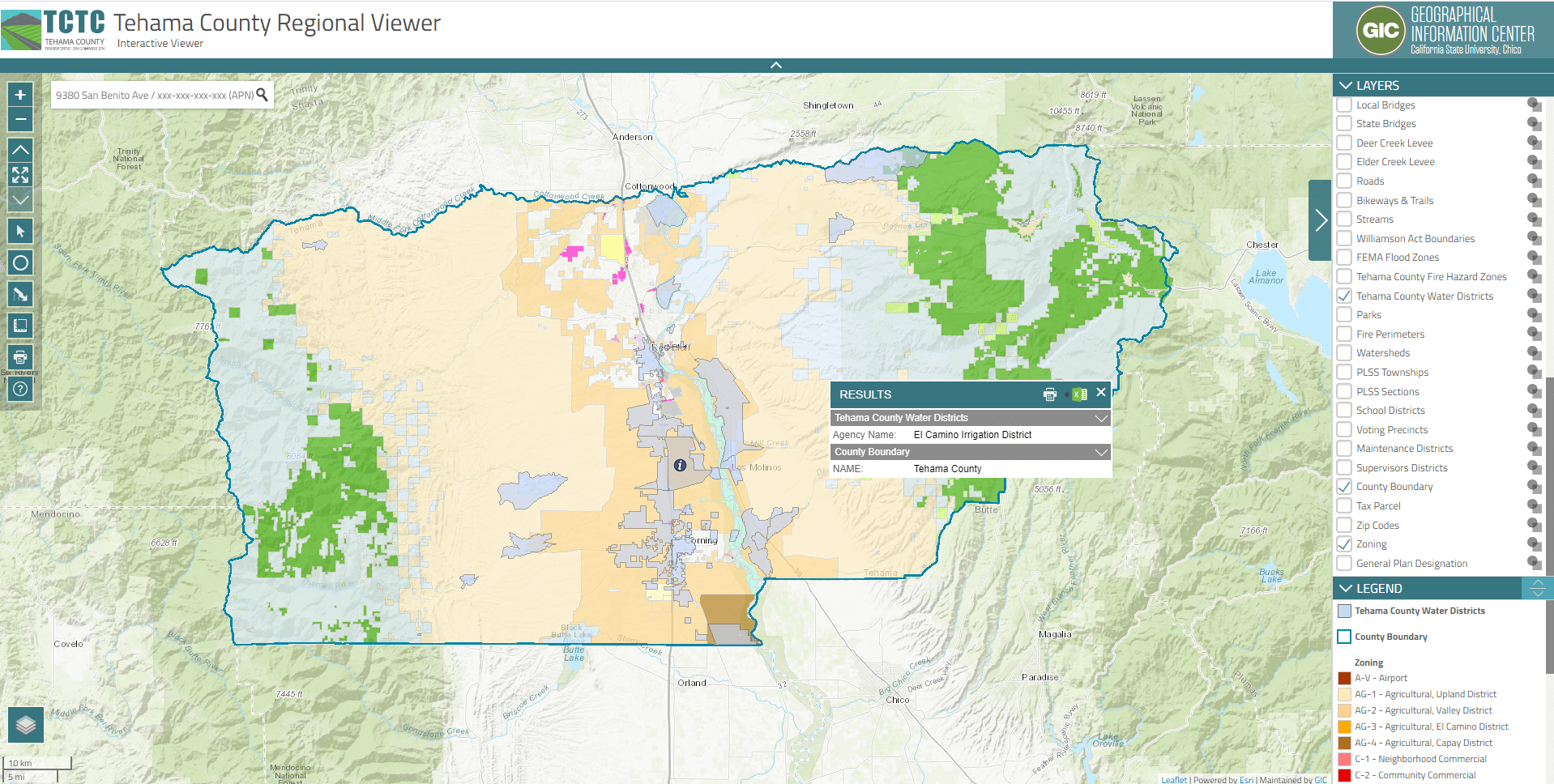Viewport: 1554px width, 784px height.
Task: Export results to Excel
Action: point(1078,394)
